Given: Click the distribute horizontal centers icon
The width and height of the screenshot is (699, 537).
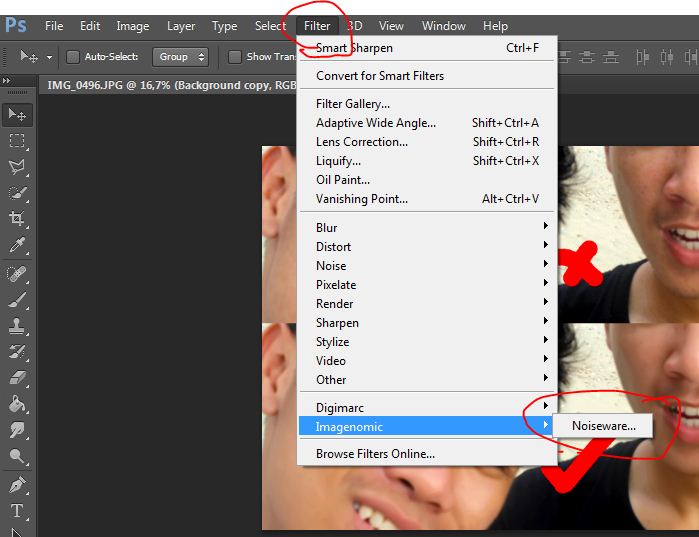Looking at the screenshot, I should pos(667,57).
